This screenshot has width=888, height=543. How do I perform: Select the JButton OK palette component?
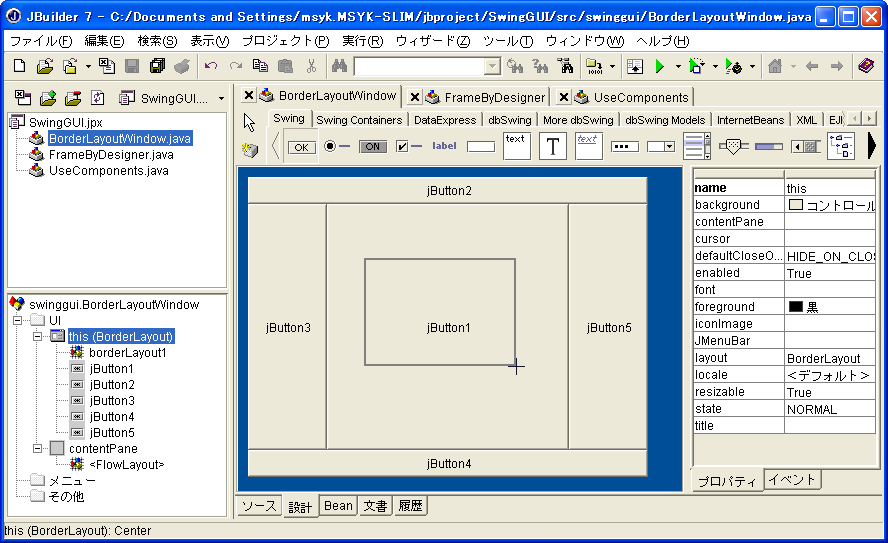pyautogui.click(x=300, y=147)
